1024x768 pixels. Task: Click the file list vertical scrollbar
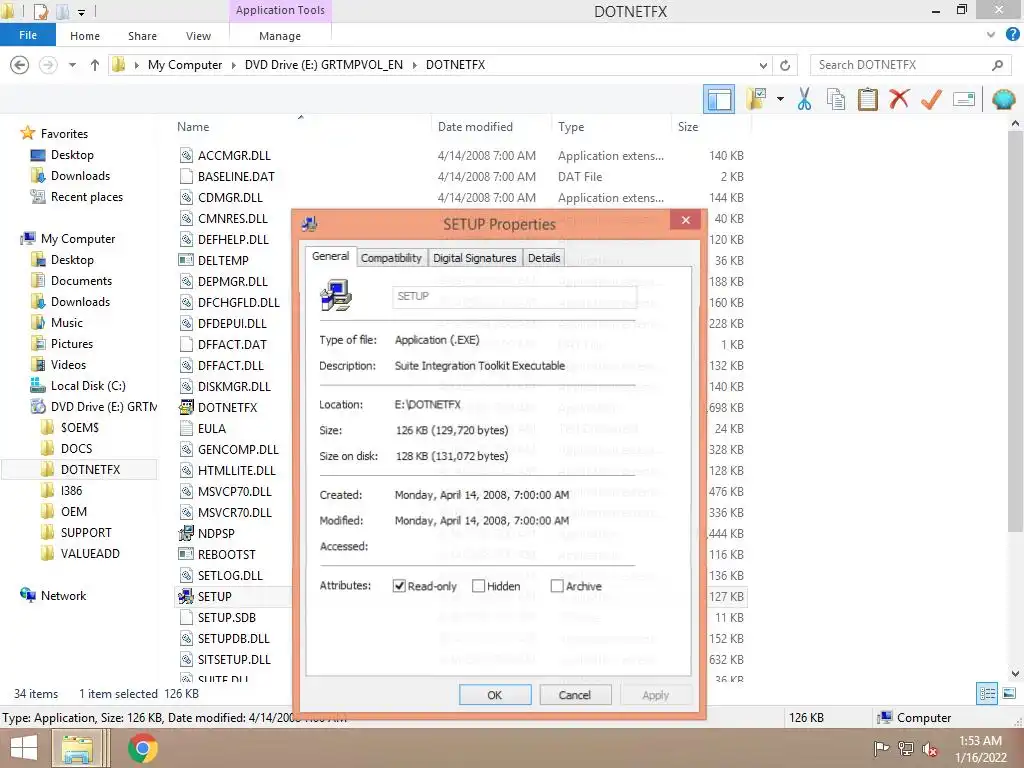[1015, 330]
